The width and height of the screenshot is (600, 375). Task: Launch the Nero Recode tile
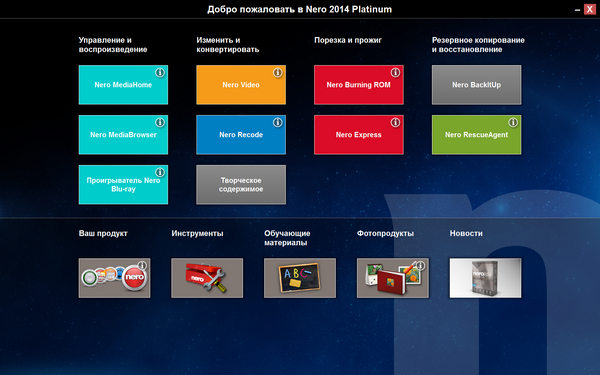coord(241,135)
